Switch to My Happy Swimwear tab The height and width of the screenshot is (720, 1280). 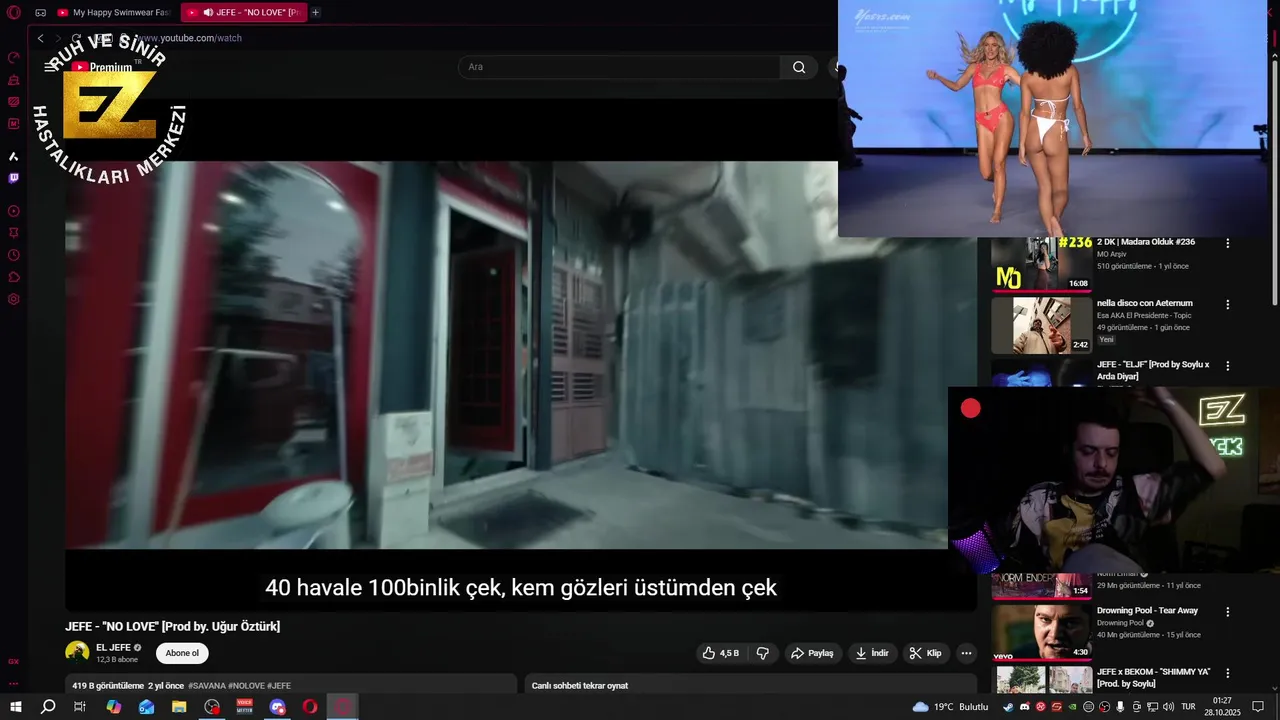pos(114,13)
